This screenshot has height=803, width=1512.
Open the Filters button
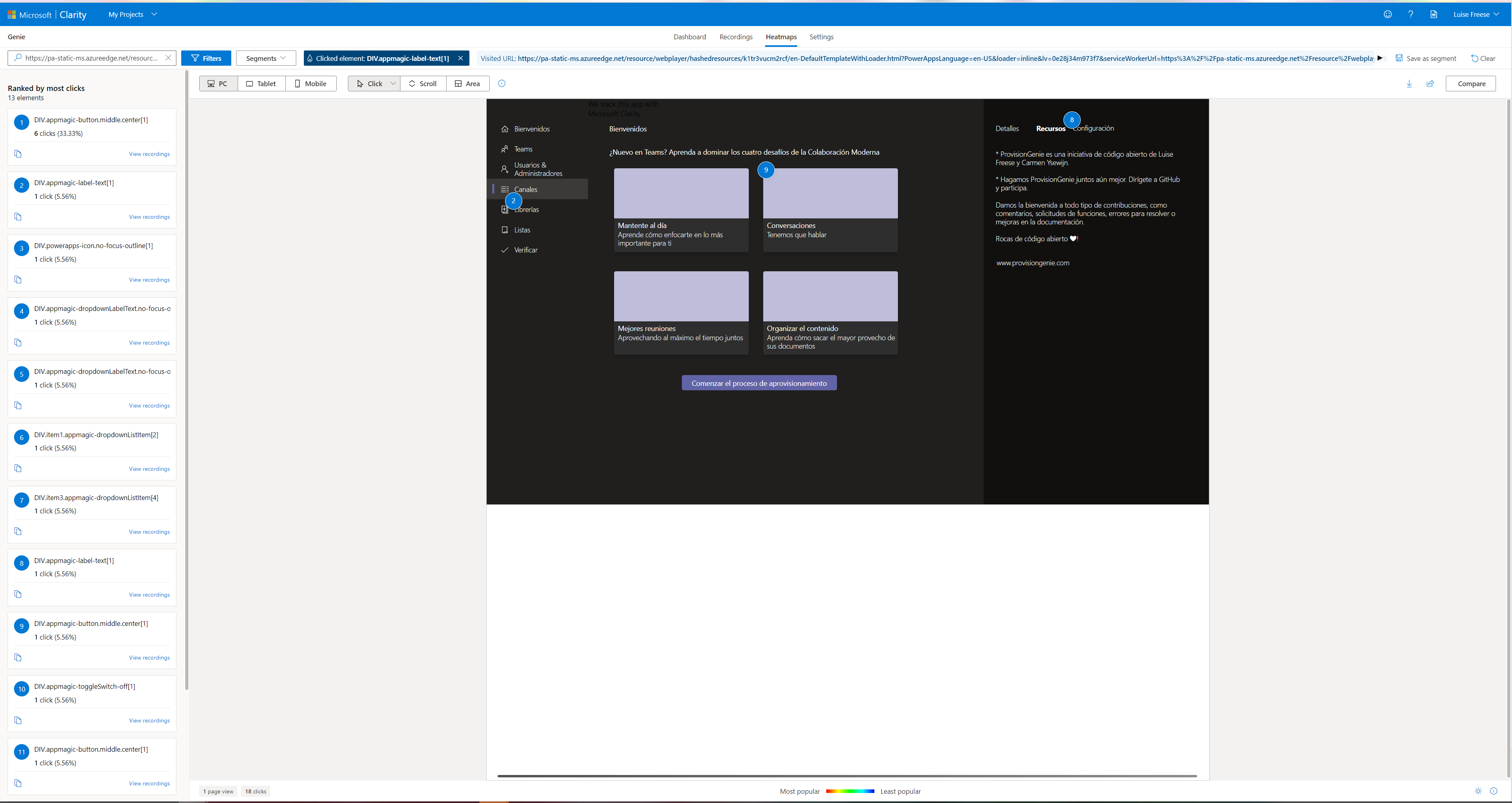tap(206, 58)
